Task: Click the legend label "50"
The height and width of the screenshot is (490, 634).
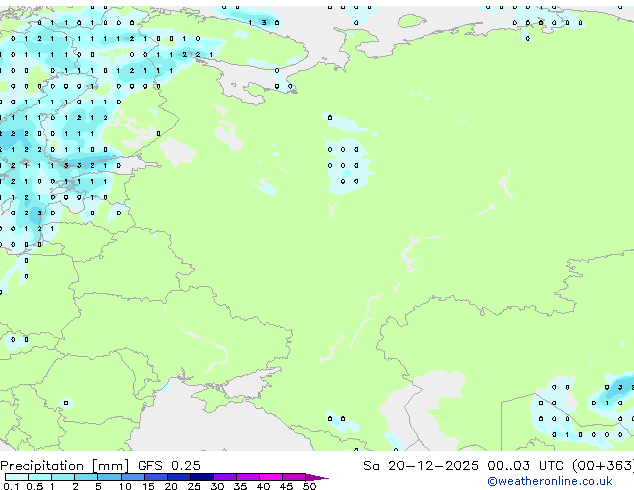Action: [x=309, y=486]
